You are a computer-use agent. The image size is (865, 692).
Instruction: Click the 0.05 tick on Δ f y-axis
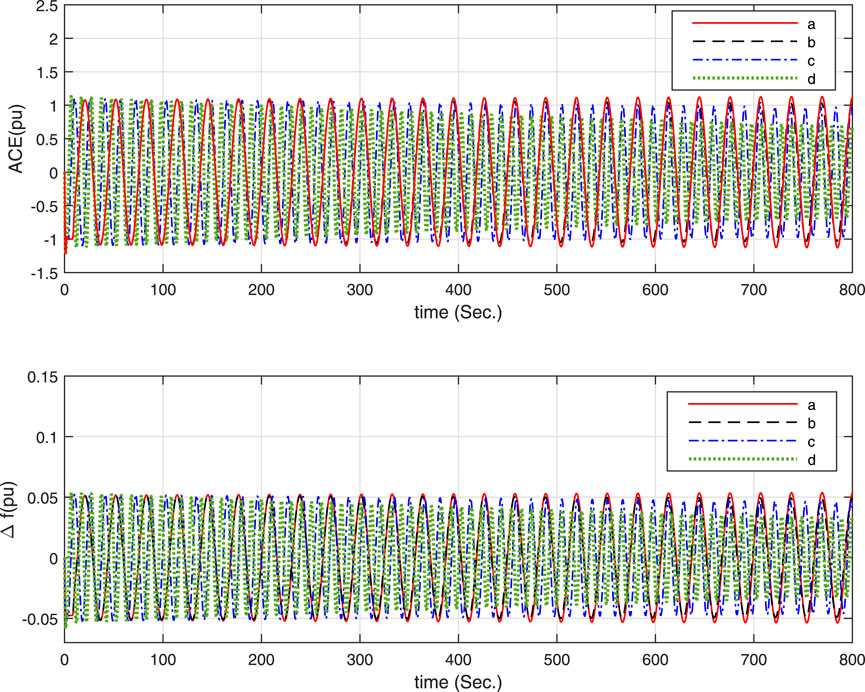click(x=42, y=498)
